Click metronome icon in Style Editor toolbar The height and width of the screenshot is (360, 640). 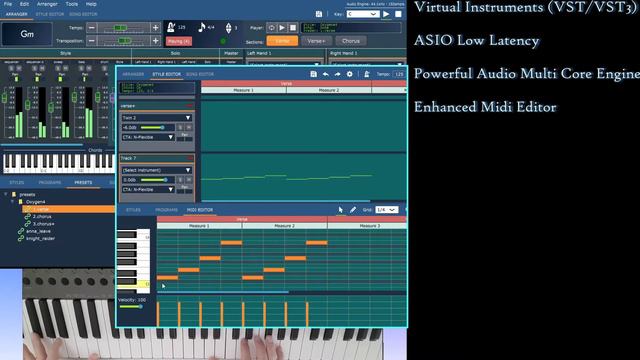coord(367,74)
